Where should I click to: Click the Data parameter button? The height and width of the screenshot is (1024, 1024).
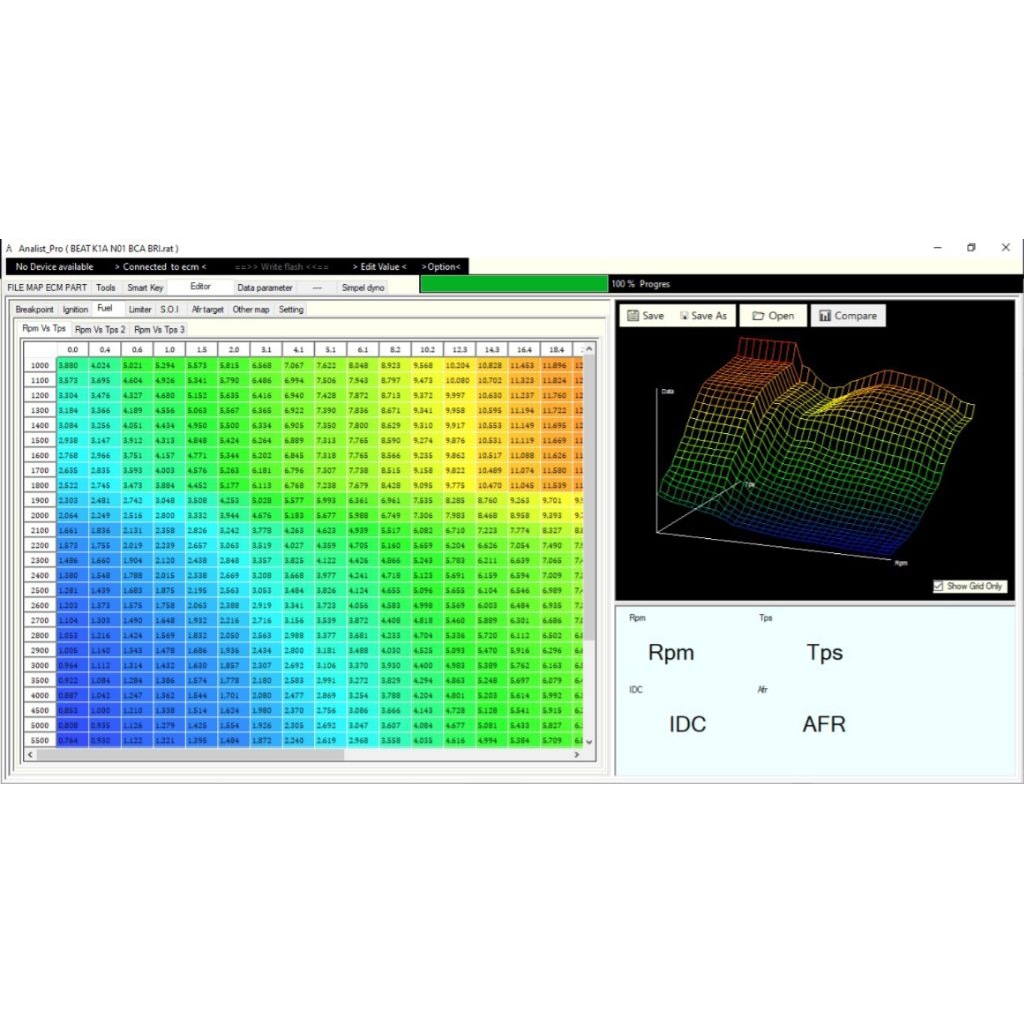coord(265,288)
